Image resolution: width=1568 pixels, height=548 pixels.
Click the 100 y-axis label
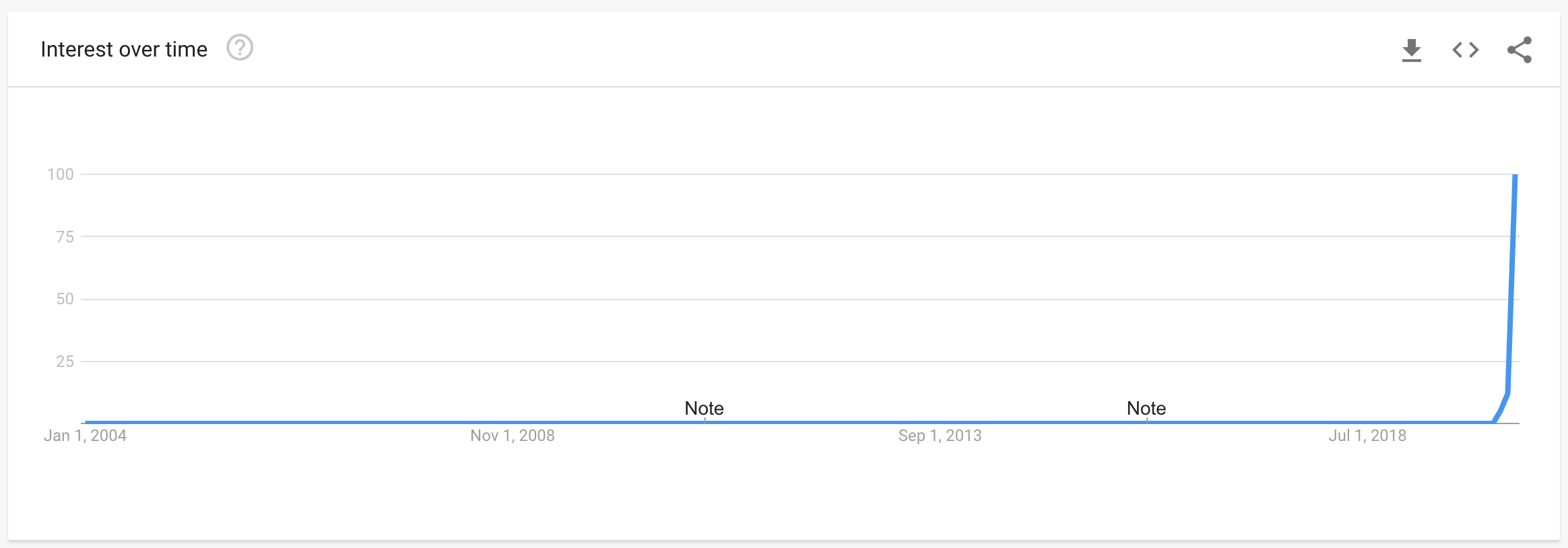[61, 174]
